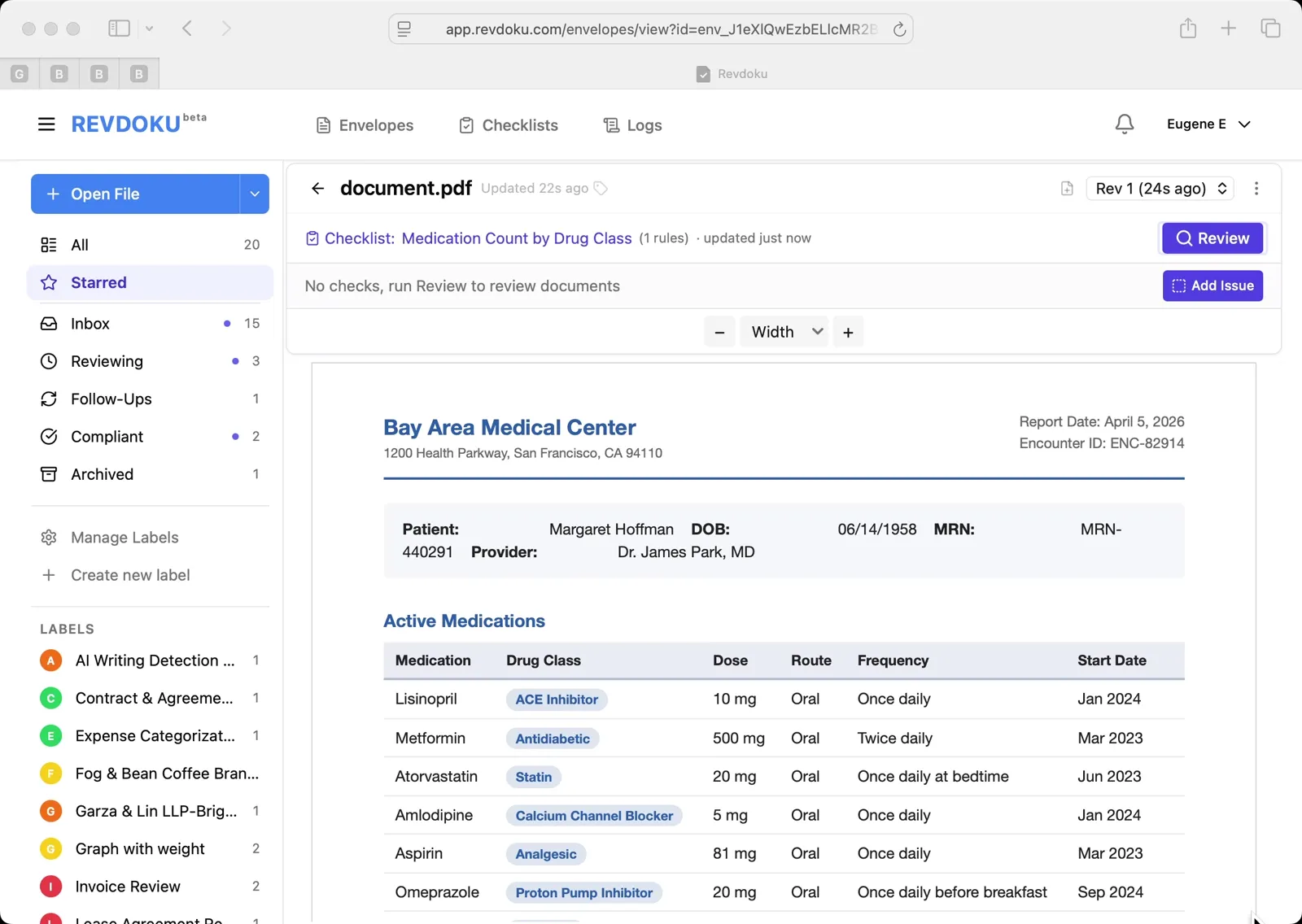
Task: Open the document options kebab menu
Action: pyautogui.click(x=1256, y=188)
